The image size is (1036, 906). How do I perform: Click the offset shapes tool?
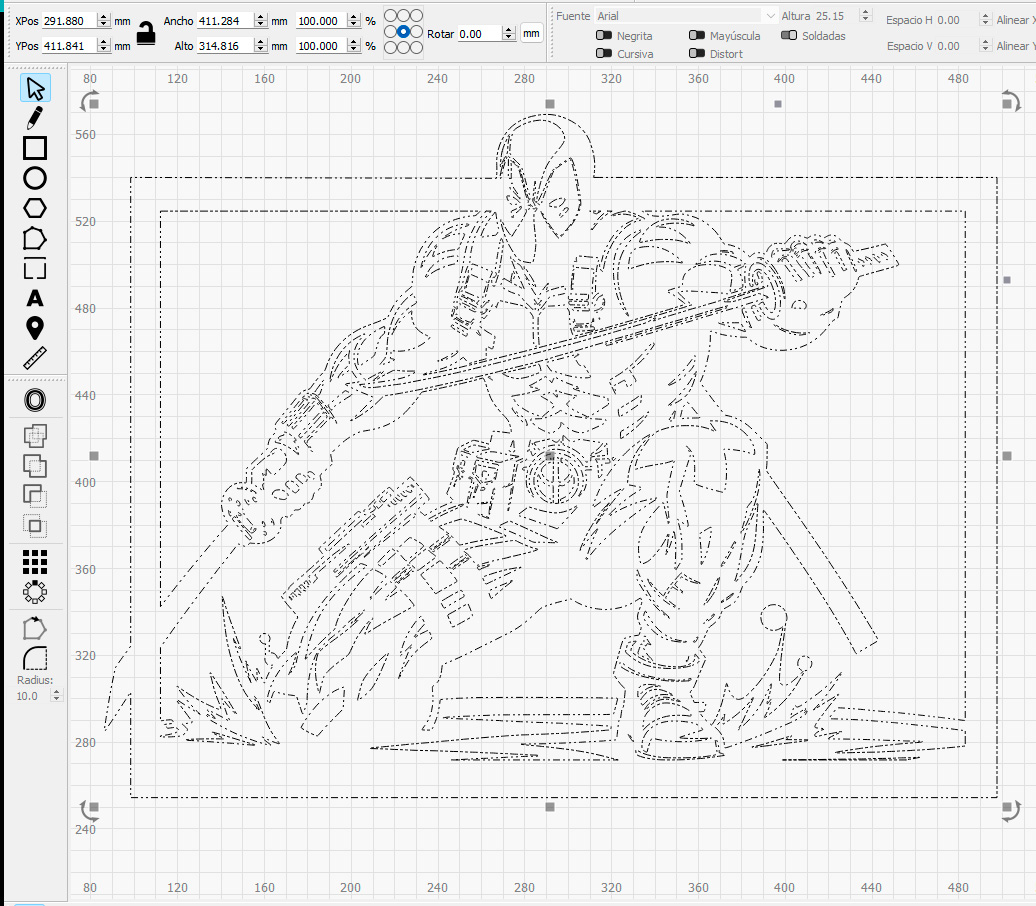coord(34,400)
